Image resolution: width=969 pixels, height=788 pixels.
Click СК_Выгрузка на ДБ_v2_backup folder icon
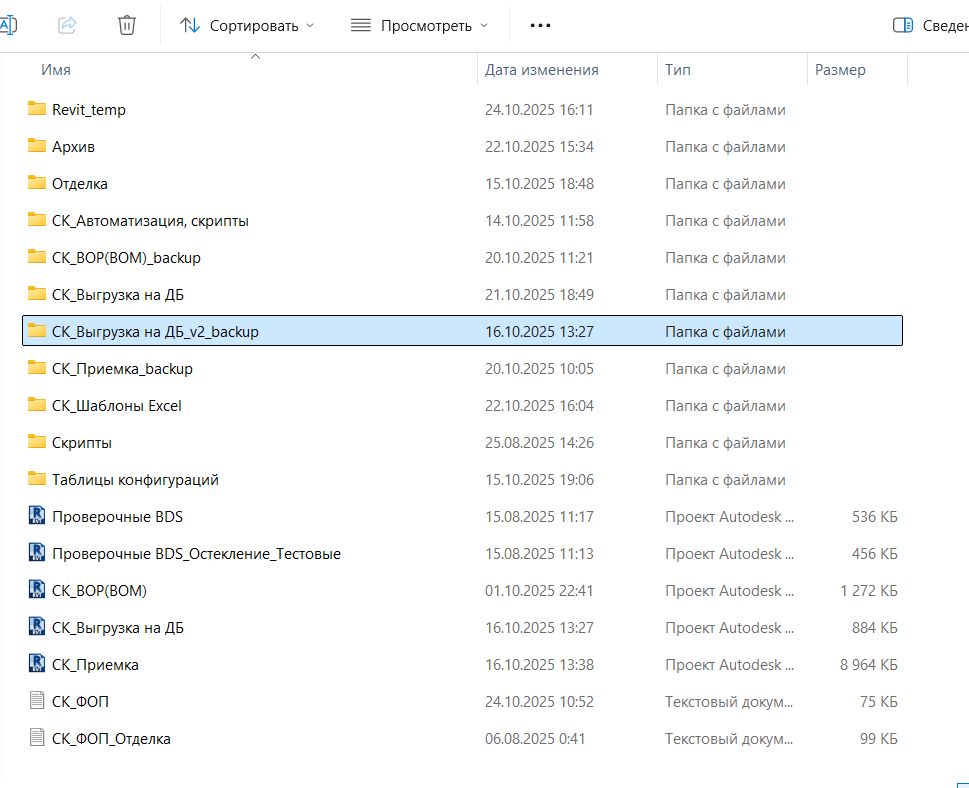37,331
